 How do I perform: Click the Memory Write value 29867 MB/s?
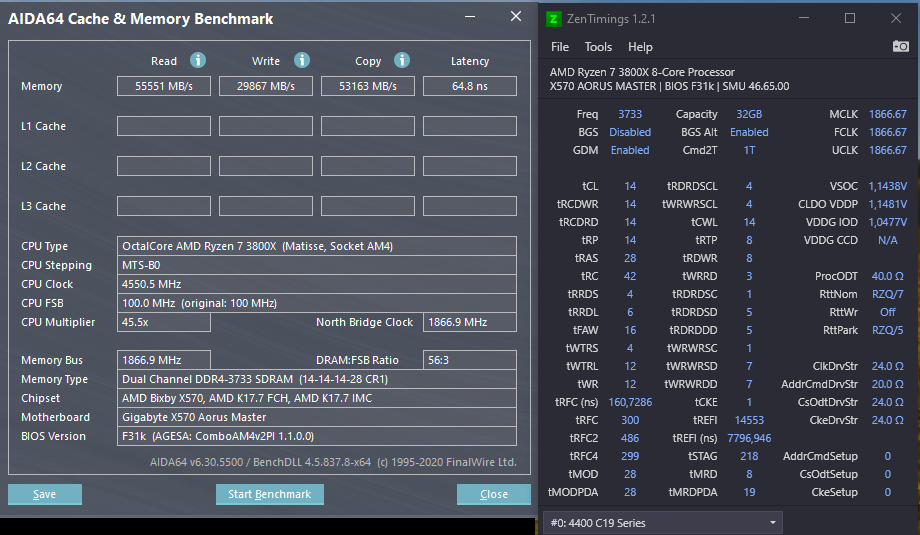point(266,86)
